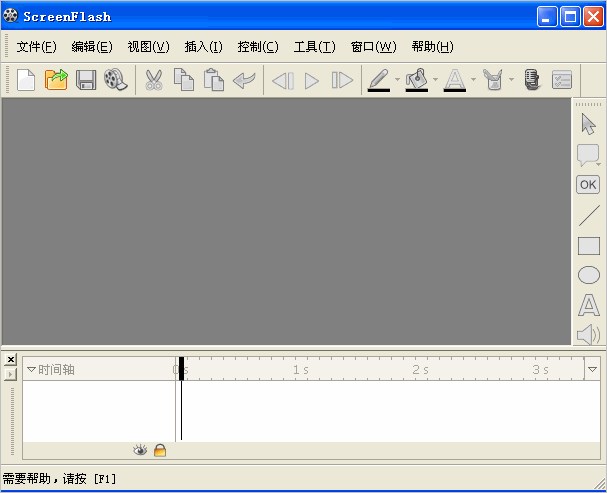Open a file with the folder icon
The width and height of the screenshot is (607, 493).
(56, 80)
